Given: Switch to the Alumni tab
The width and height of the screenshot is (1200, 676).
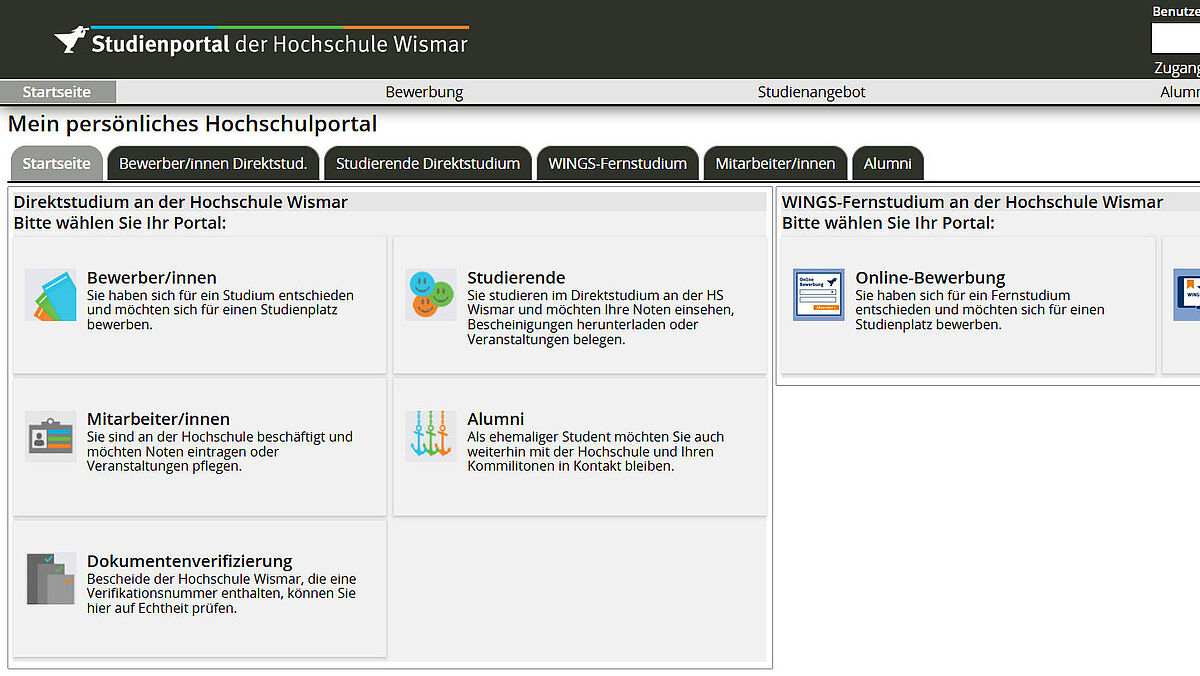Looking at the screenshot, I should pyautogui.click(x=888, y=164).
